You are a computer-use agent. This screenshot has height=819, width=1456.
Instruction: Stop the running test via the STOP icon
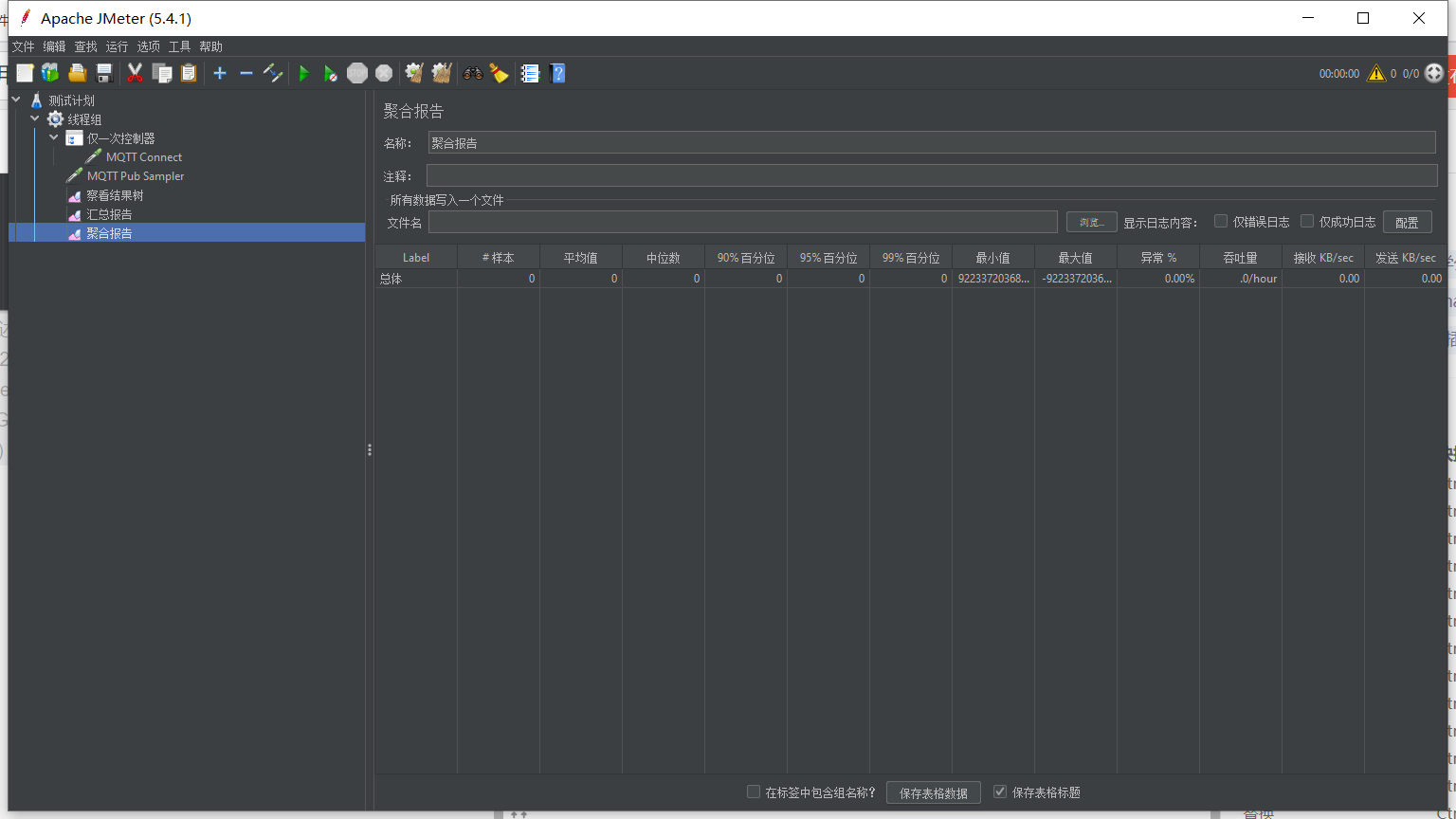coord(357,73)
